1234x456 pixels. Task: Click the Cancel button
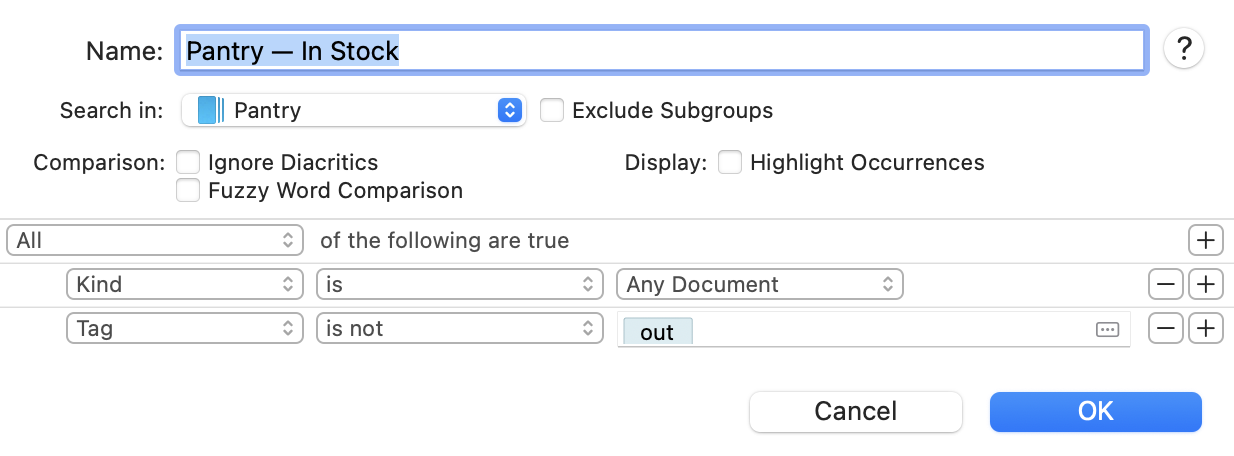click(x=855, y=411)
